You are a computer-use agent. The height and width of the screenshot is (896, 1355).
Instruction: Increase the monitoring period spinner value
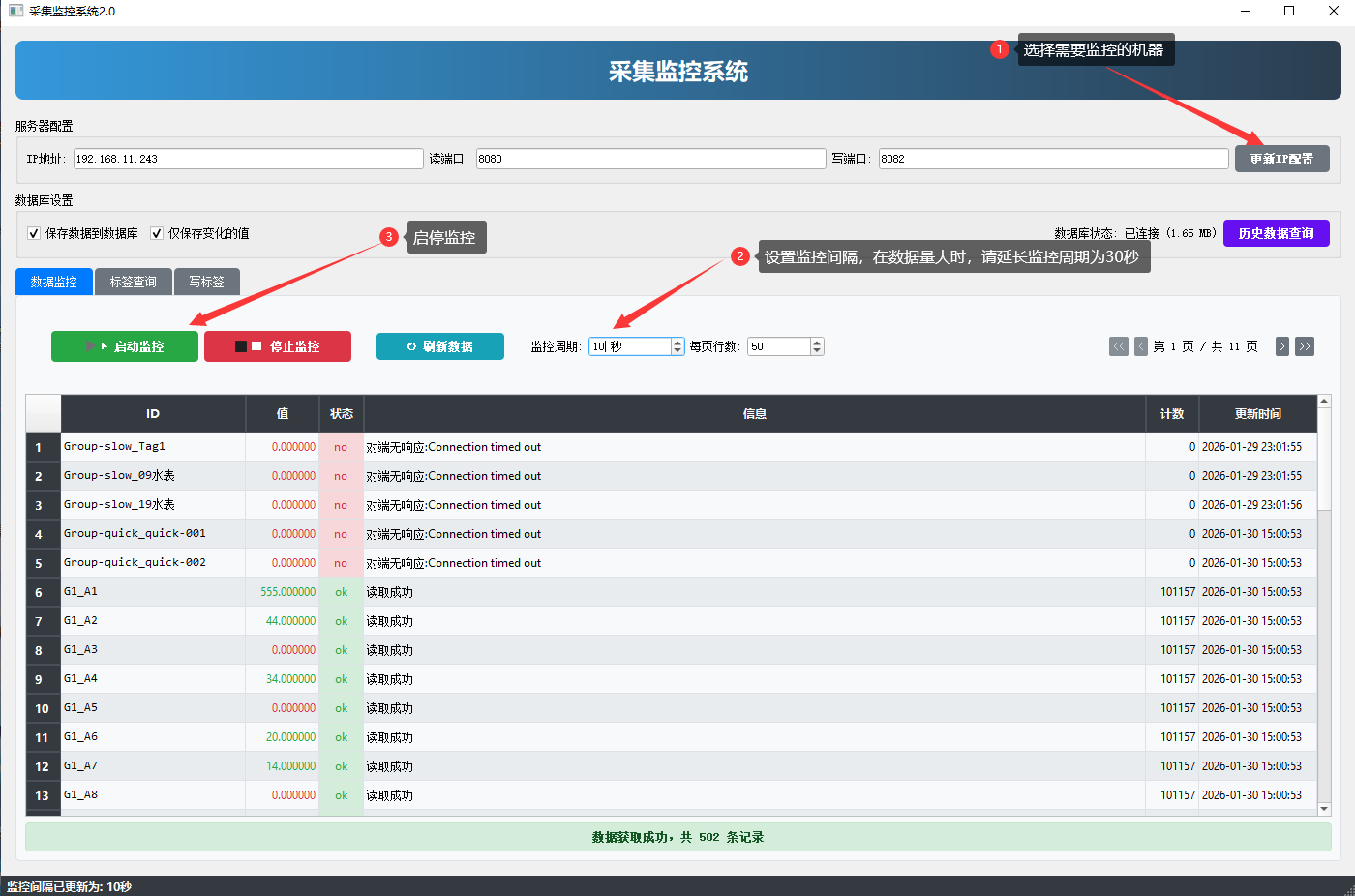677,343
